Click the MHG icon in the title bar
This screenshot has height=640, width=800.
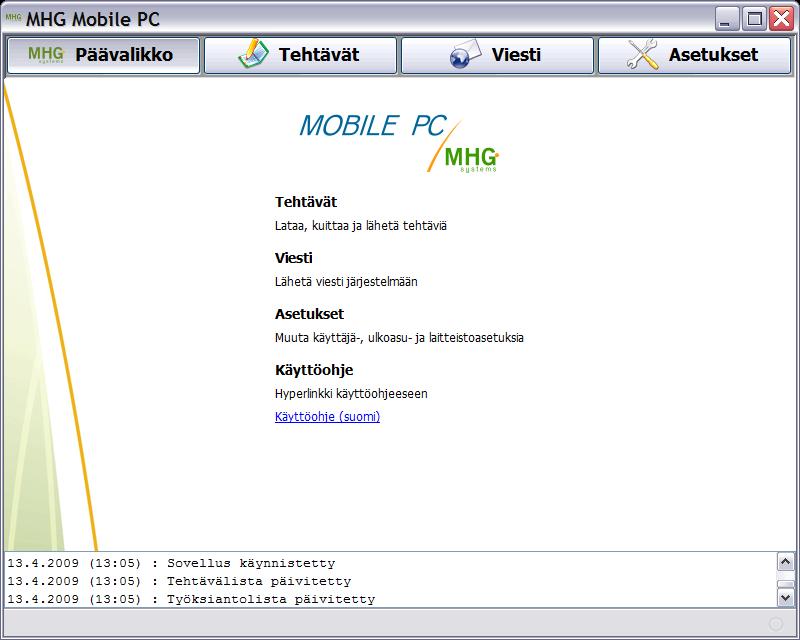pos(13,17)
